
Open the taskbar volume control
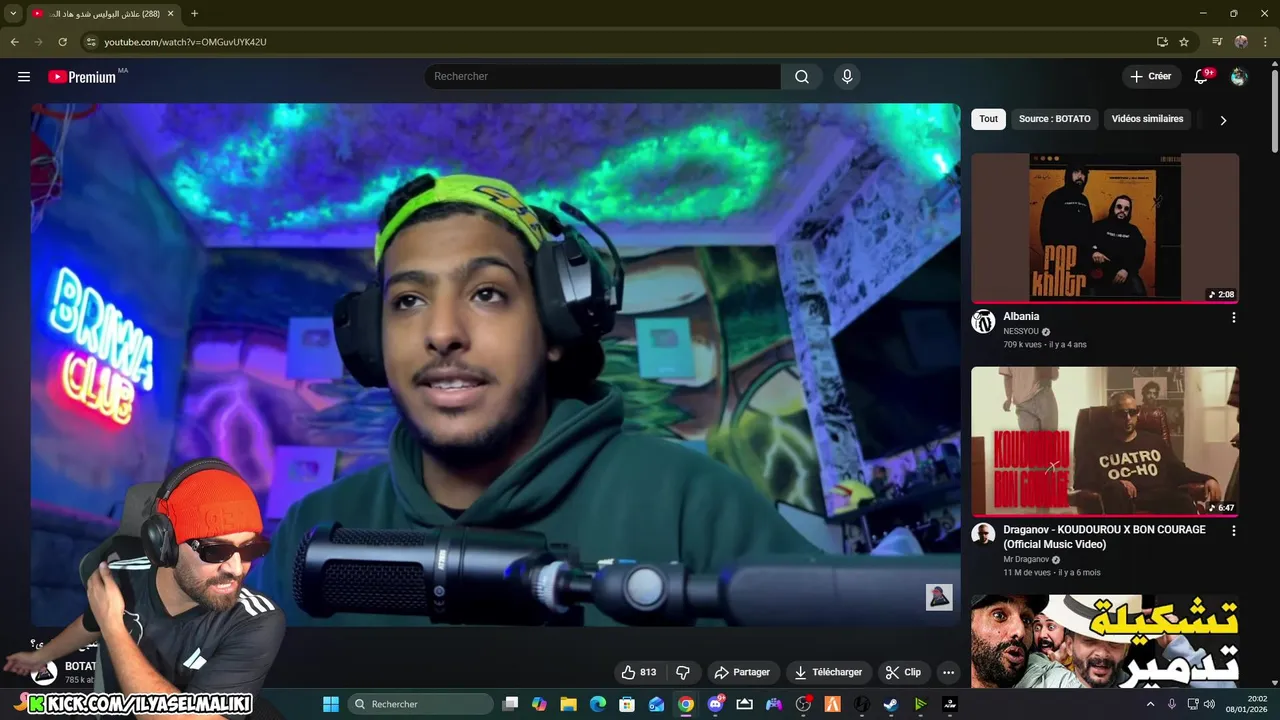tap(1211, 704)
